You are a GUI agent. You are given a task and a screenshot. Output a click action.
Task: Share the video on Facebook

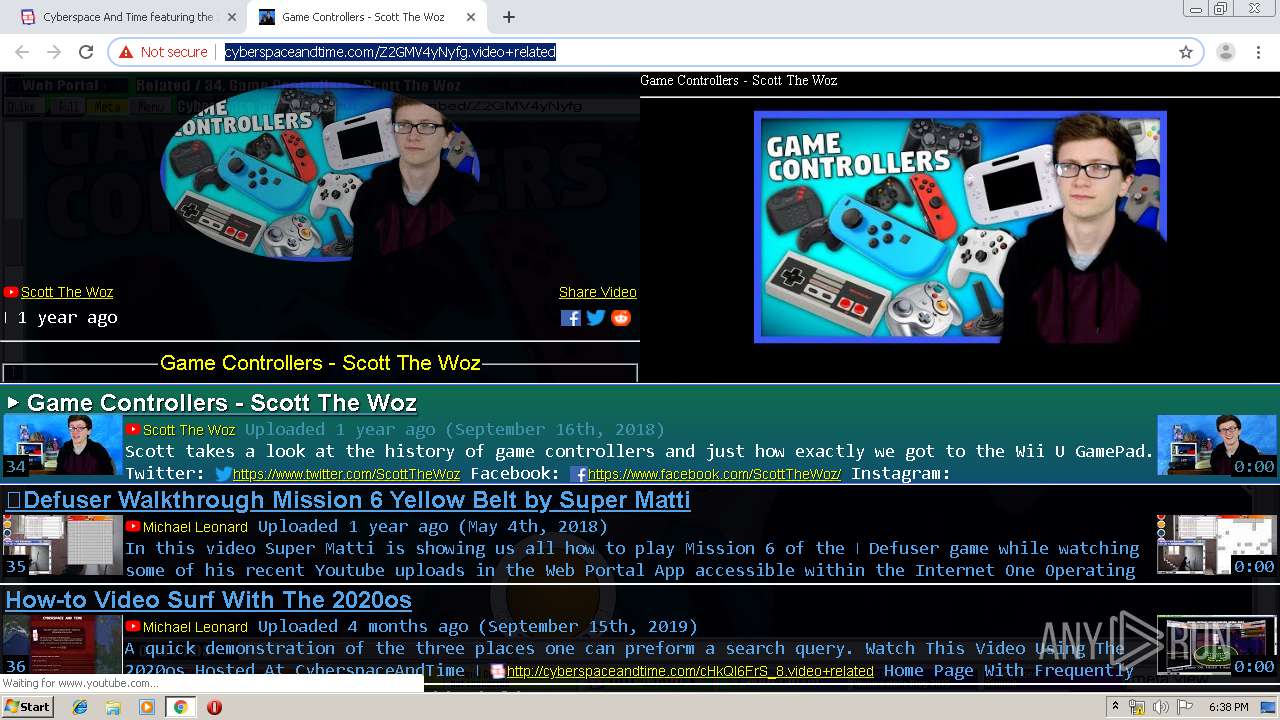click(x=571, y=318)
